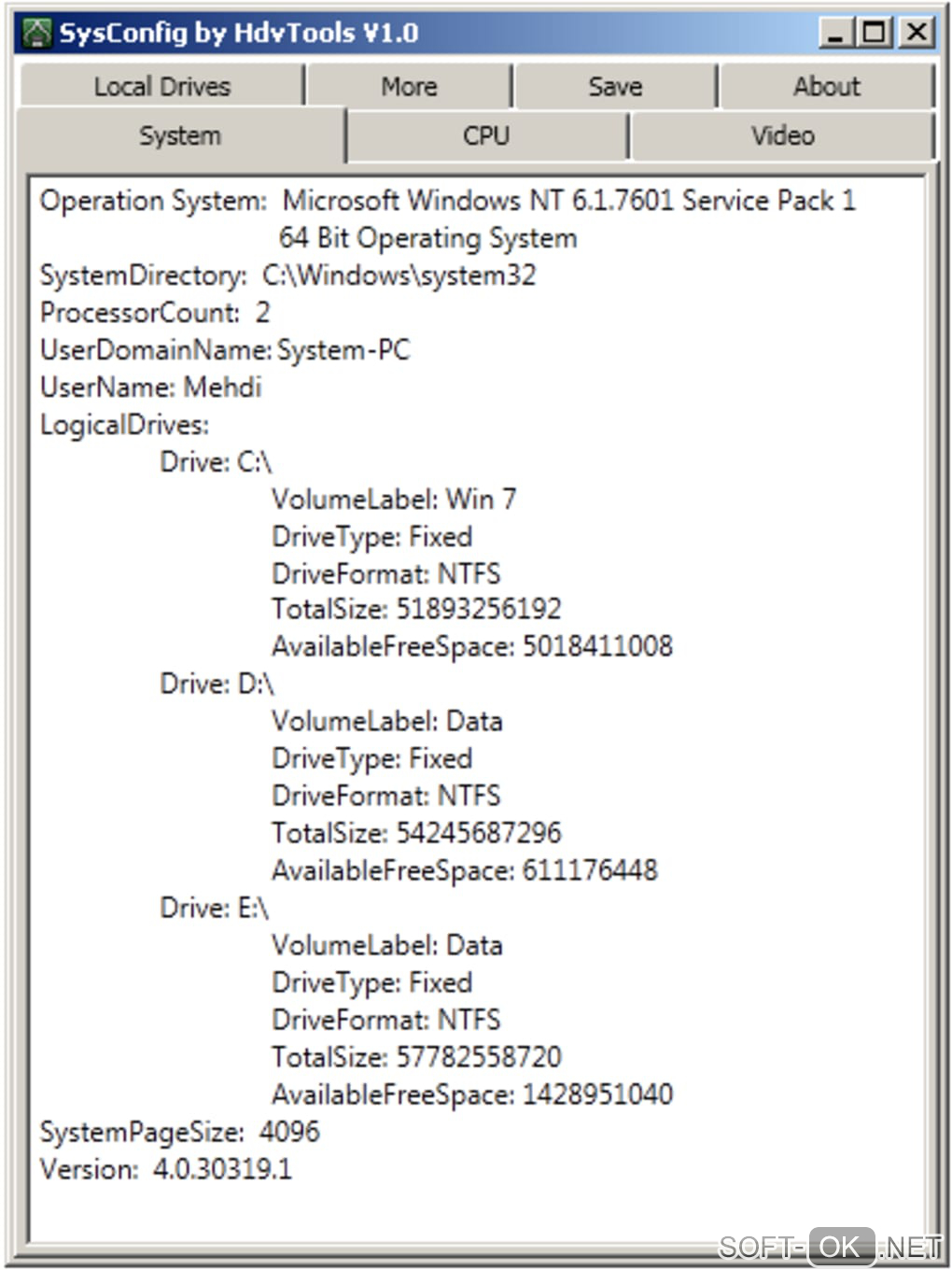Click the SystemPageSize value line

[179, 1132]
